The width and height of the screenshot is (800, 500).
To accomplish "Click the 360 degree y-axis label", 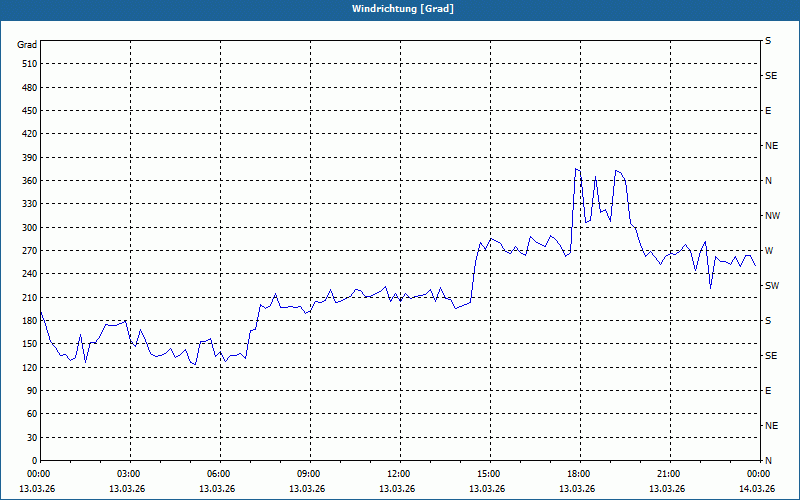I will click(28, 181).
